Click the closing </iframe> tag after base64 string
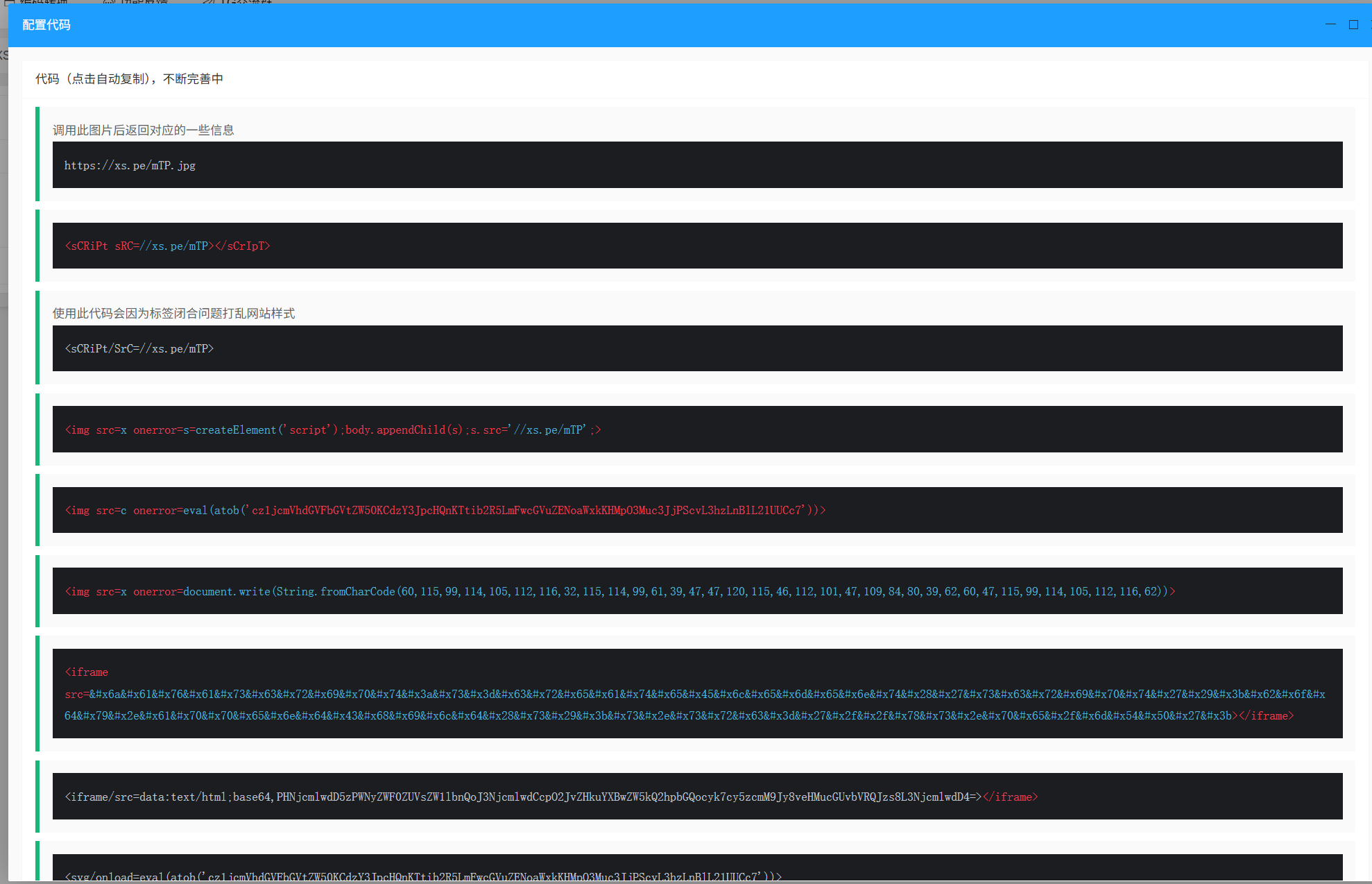The height and width of the screenshot is (884, 1372). (1010, 797)
